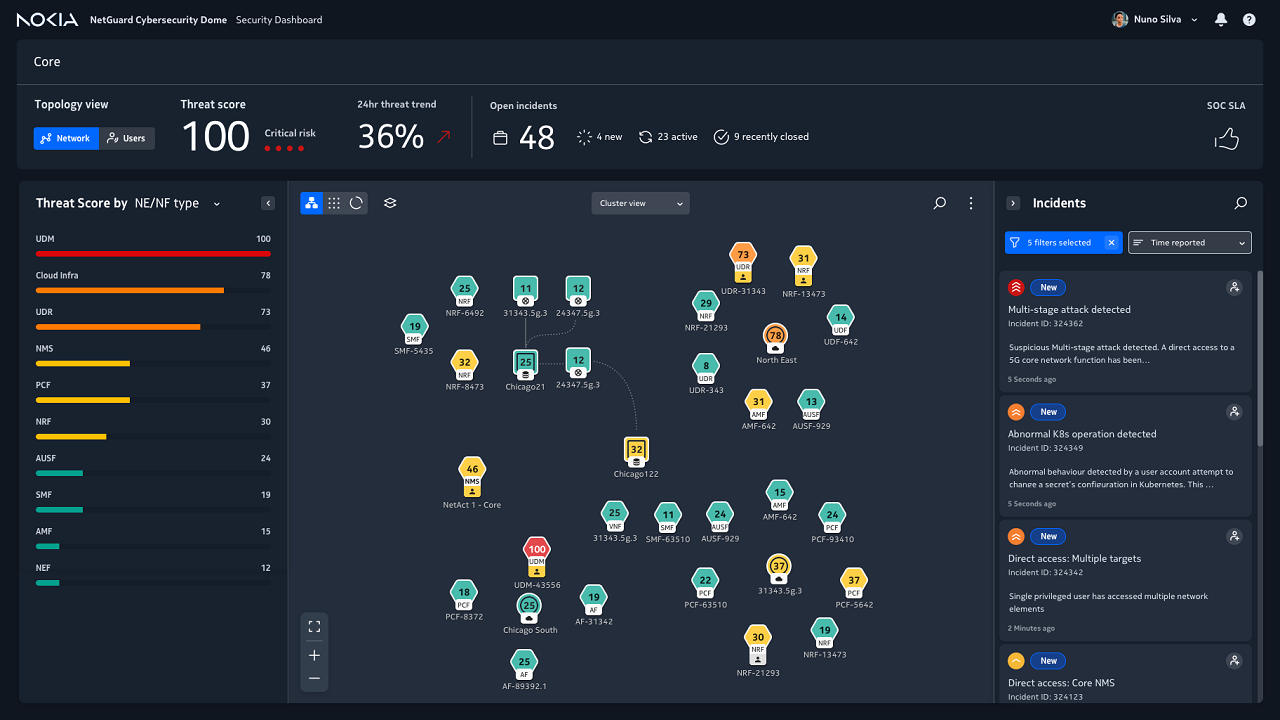Zoom out on the topology map

tap(314, 679)
